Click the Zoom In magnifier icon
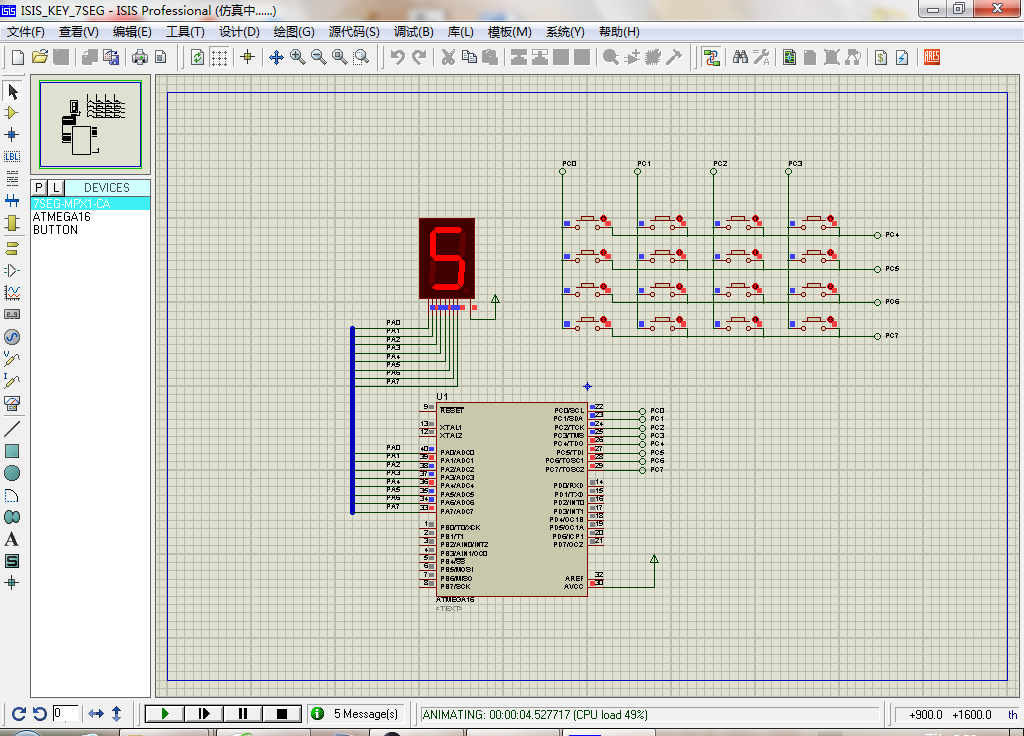The image size is (1024, 736). (x=297, y=57)
